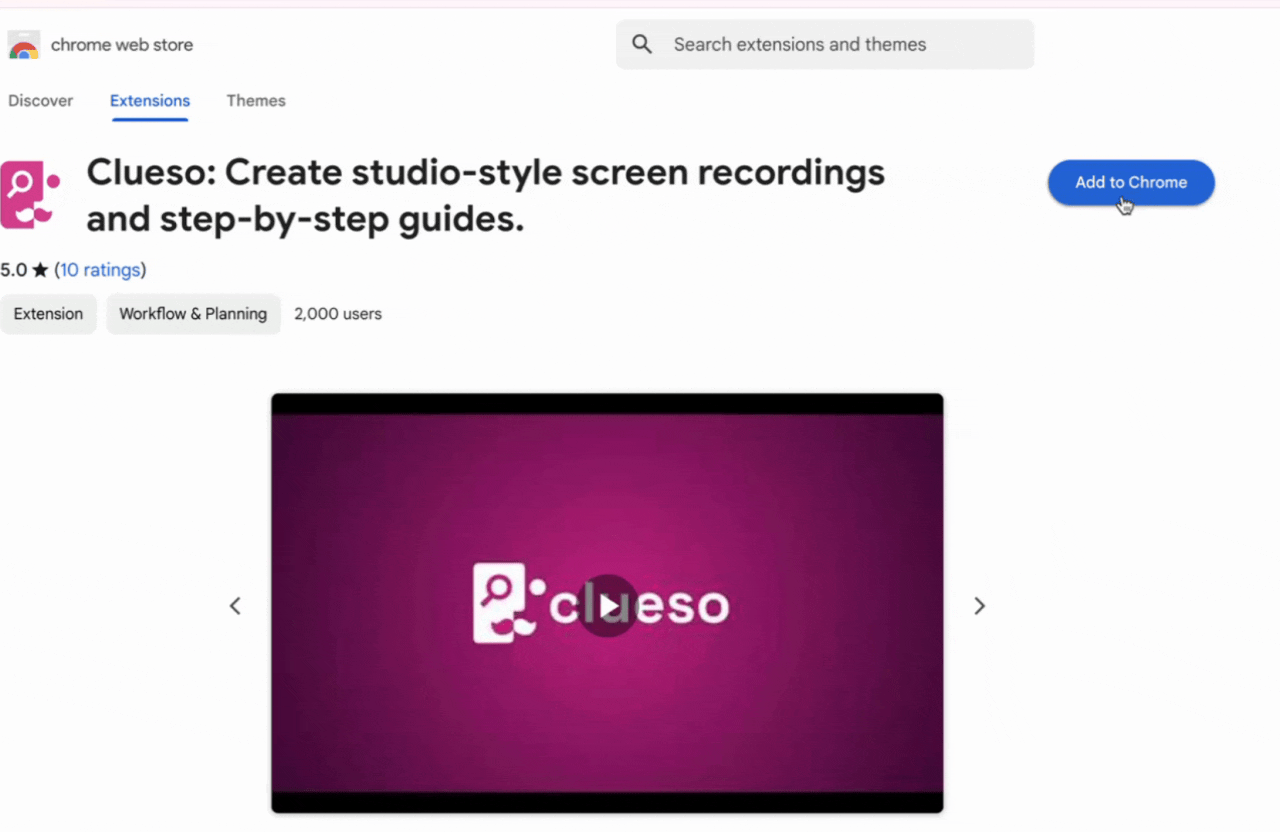Click the Clueso extension title heading
The width and height of the screenshot is (1280, 832).
coord(486,195)
